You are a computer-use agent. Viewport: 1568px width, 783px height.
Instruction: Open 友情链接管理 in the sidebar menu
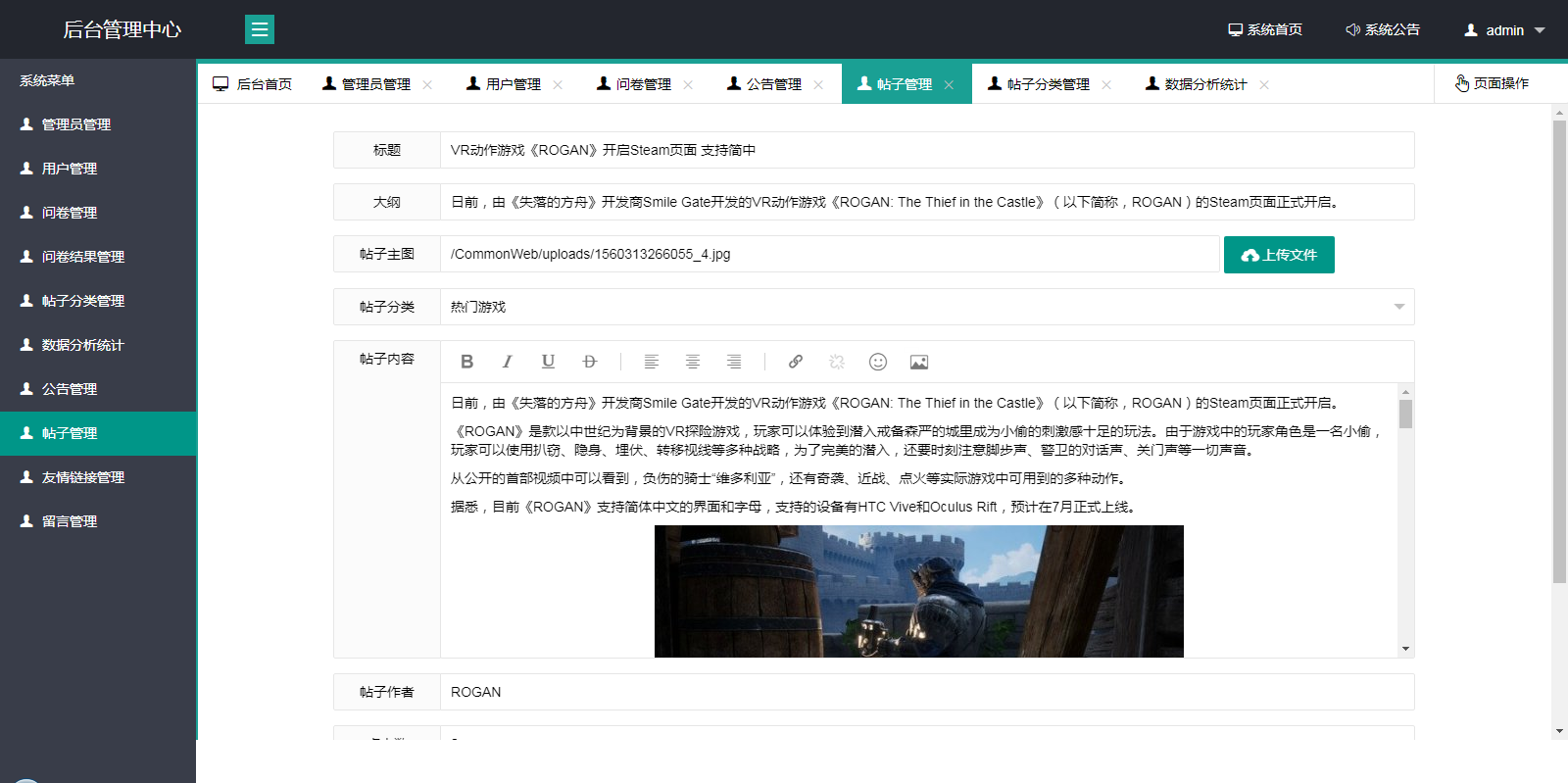point(98,477)
